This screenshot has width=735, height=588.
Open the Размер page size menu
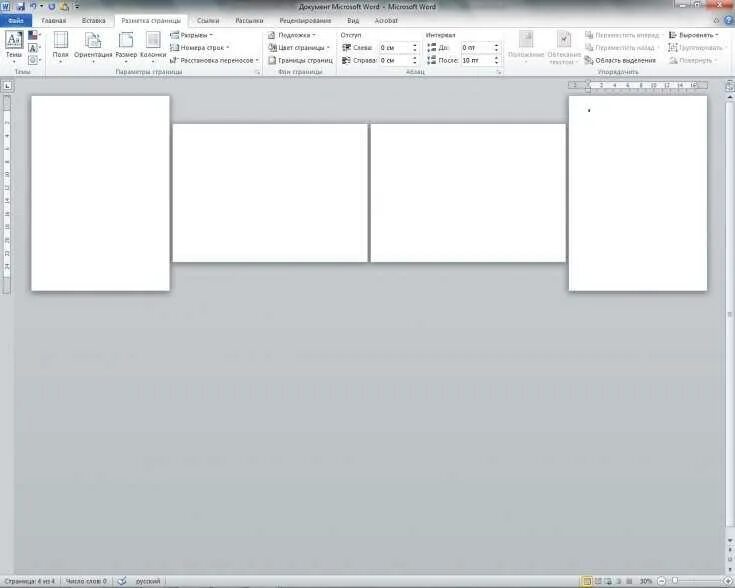pyautogui.click(x=126, y=47)
